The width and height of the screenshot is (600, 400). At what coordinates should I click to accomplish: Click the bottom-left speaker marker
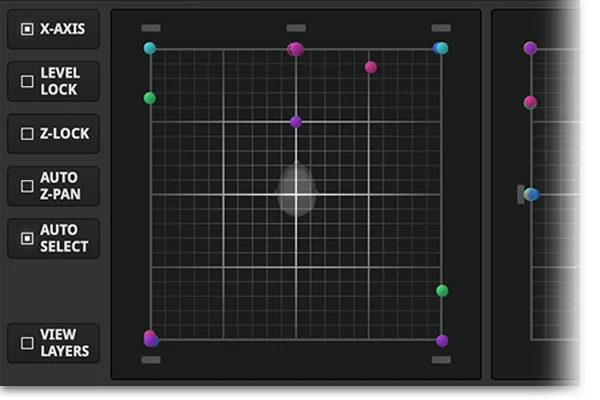(x=151, y=360)
